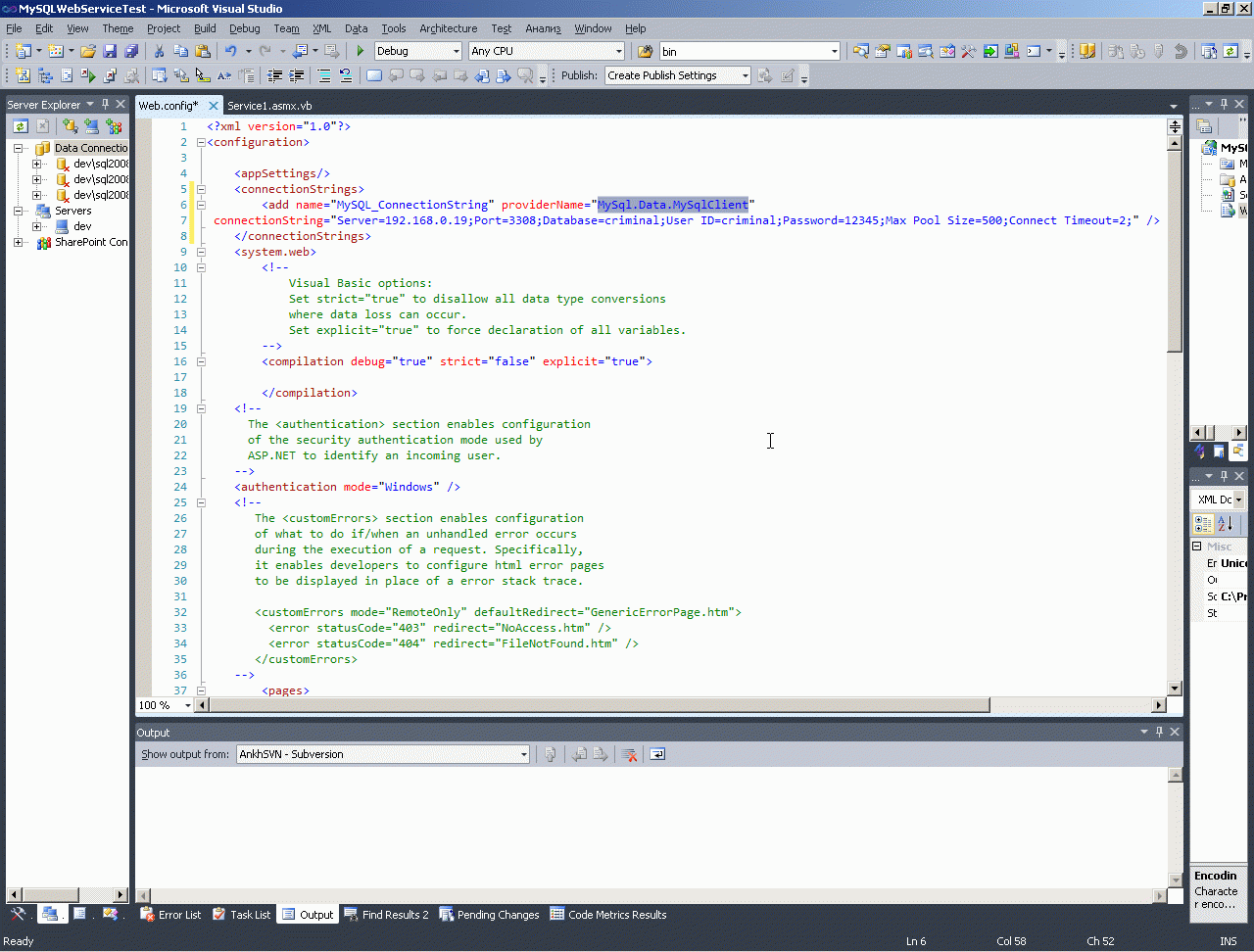The image size is (1254, 952).
Task: Click the Open active documents list arrow
Action: [x=1174, y=106]
